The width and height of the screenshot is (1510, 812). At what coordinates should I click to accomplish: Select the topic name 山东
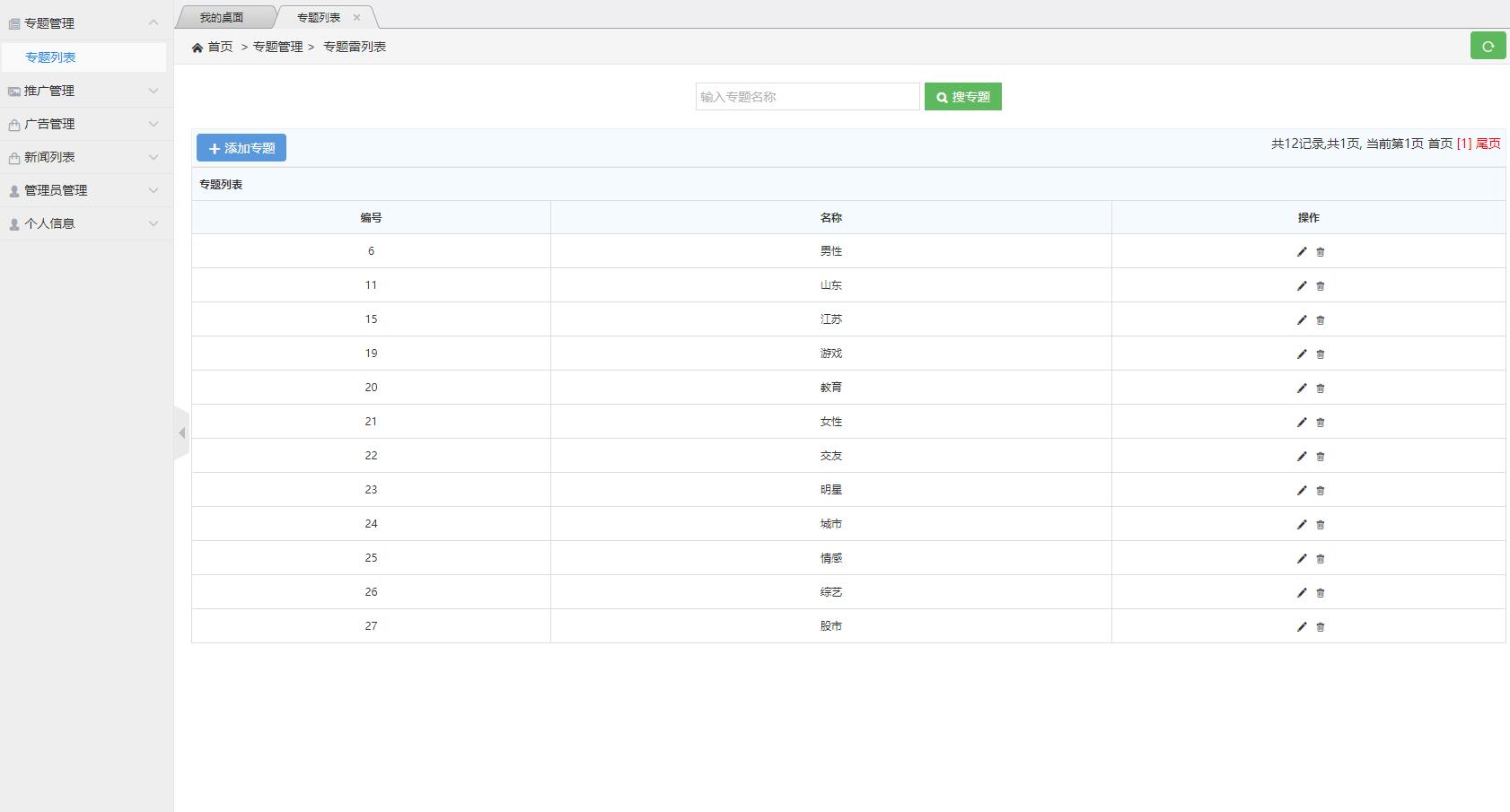[x=831, y=285]
